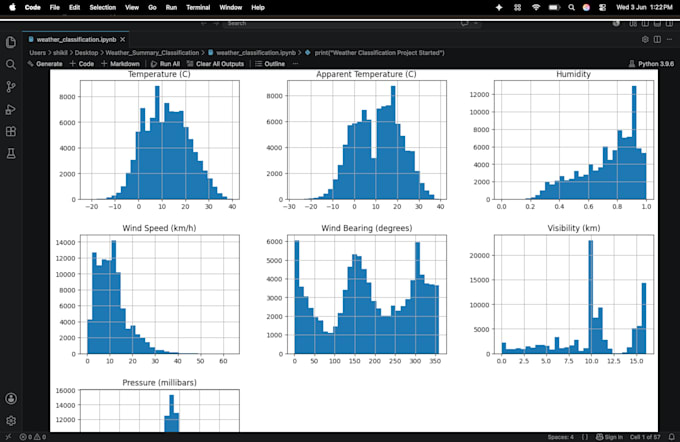Open the Apple menu
The height and width of the screenshot is (442, 680).
[12, 7]
